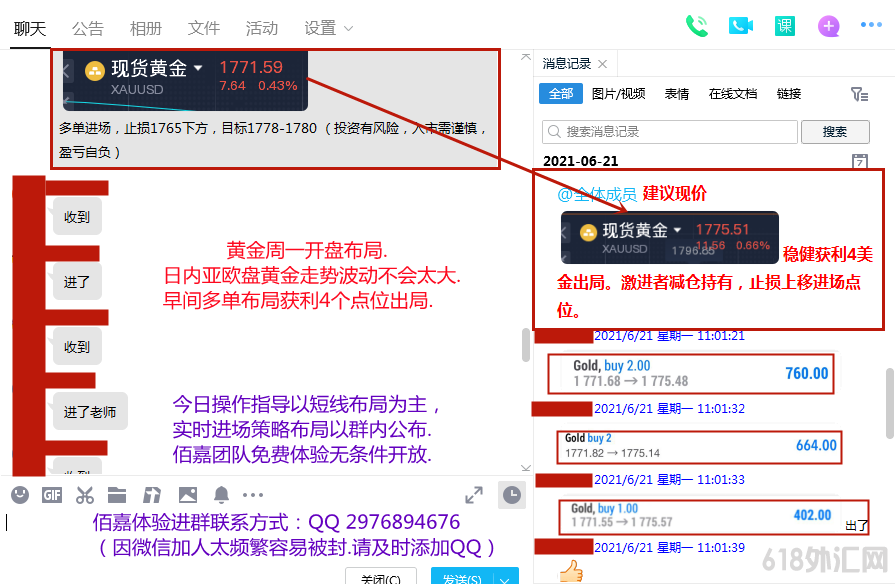Click the GIF animation icon
This screenshot has width=895, height=584.
click(x=51, y=495)
